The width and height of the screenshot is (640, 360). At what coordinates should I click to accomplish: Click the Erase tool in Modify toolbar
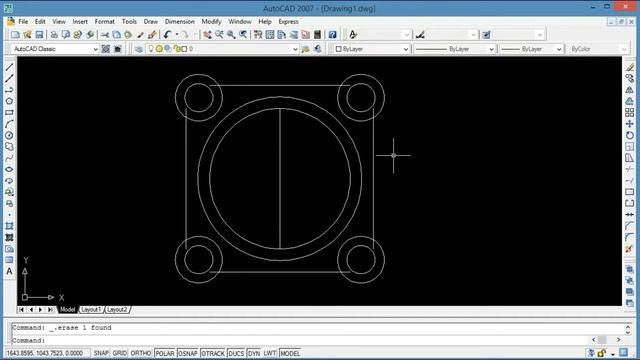click(630, 67)
